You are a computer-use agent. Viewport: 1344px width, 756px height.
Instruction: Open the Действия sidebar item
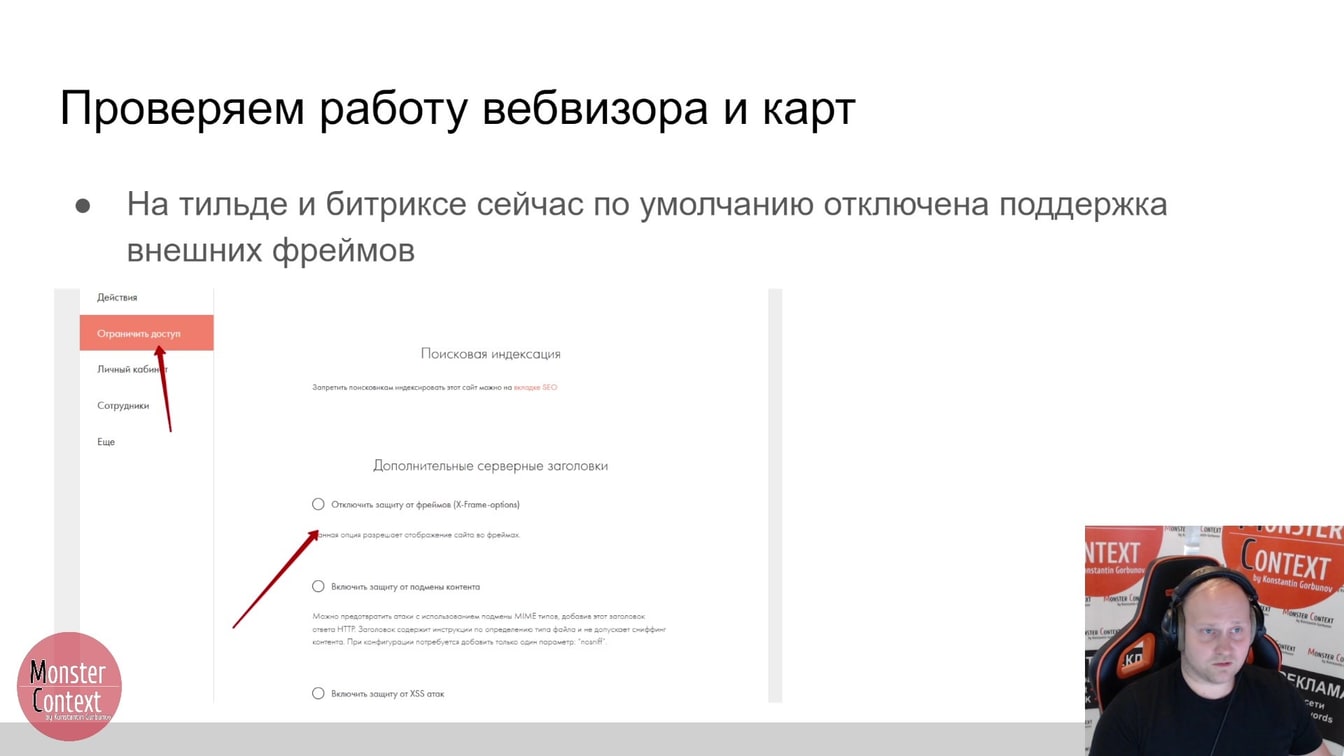tap(117, 297)
